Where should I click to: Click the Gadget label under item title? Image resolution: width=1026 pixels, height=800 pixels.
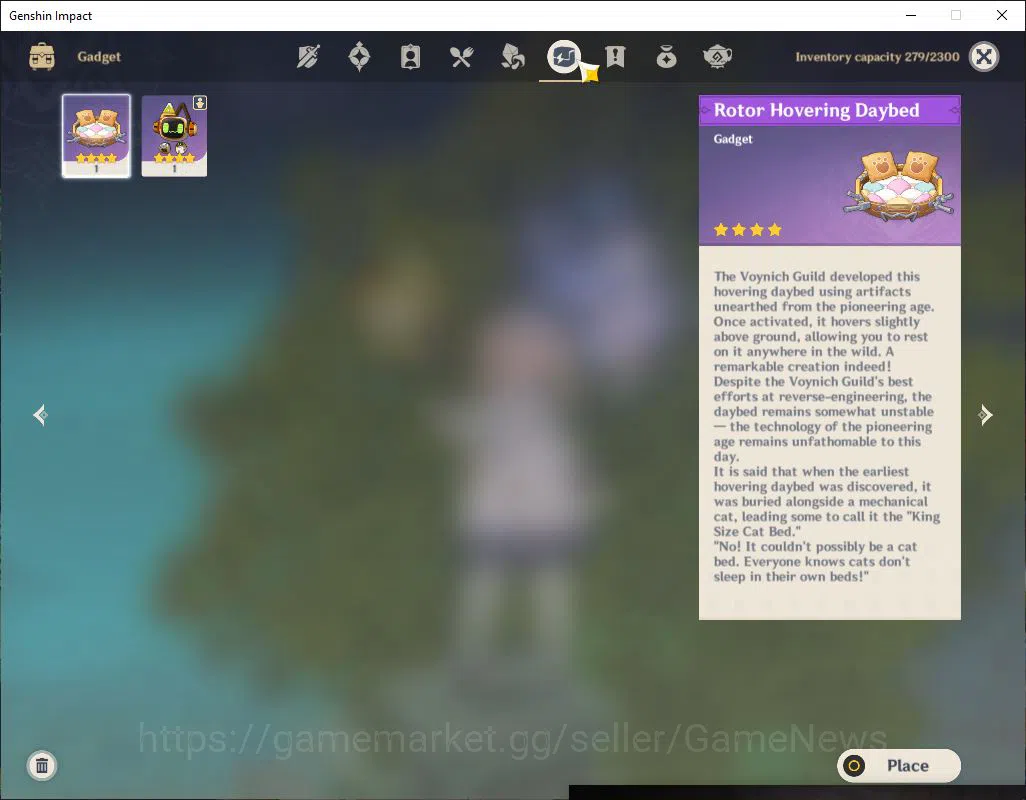click(x=733, y=139)
